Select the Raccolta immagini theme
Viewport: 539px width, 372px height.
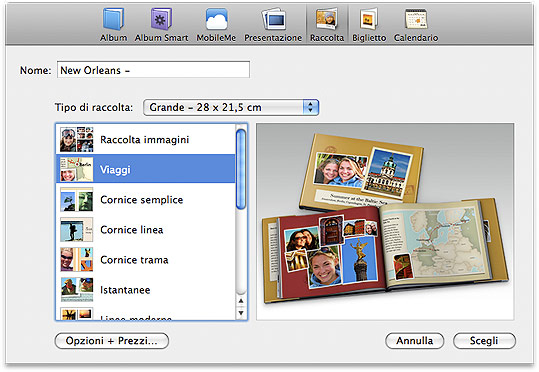pos(145,140)
